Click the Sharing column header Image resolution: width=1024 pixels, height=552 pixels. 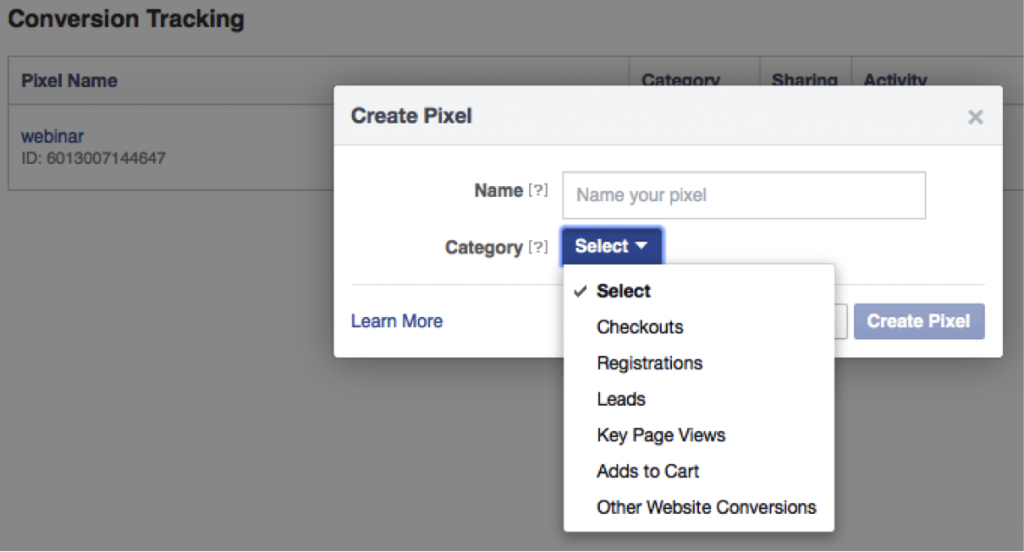804,80
